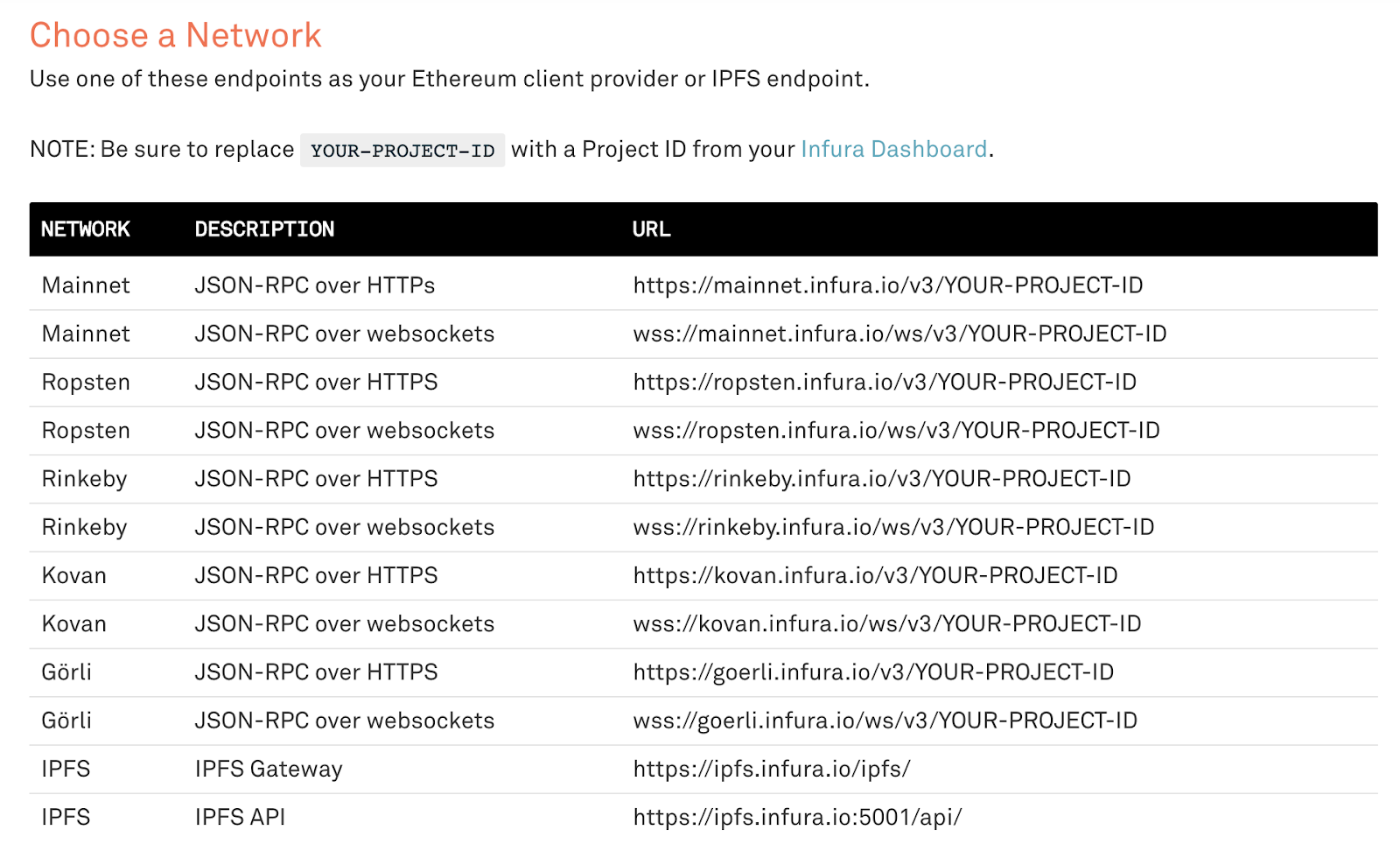Click Ropsten in the websockets row
Image resolution: width=1400 pixels, height=844 pixels.
86,430
